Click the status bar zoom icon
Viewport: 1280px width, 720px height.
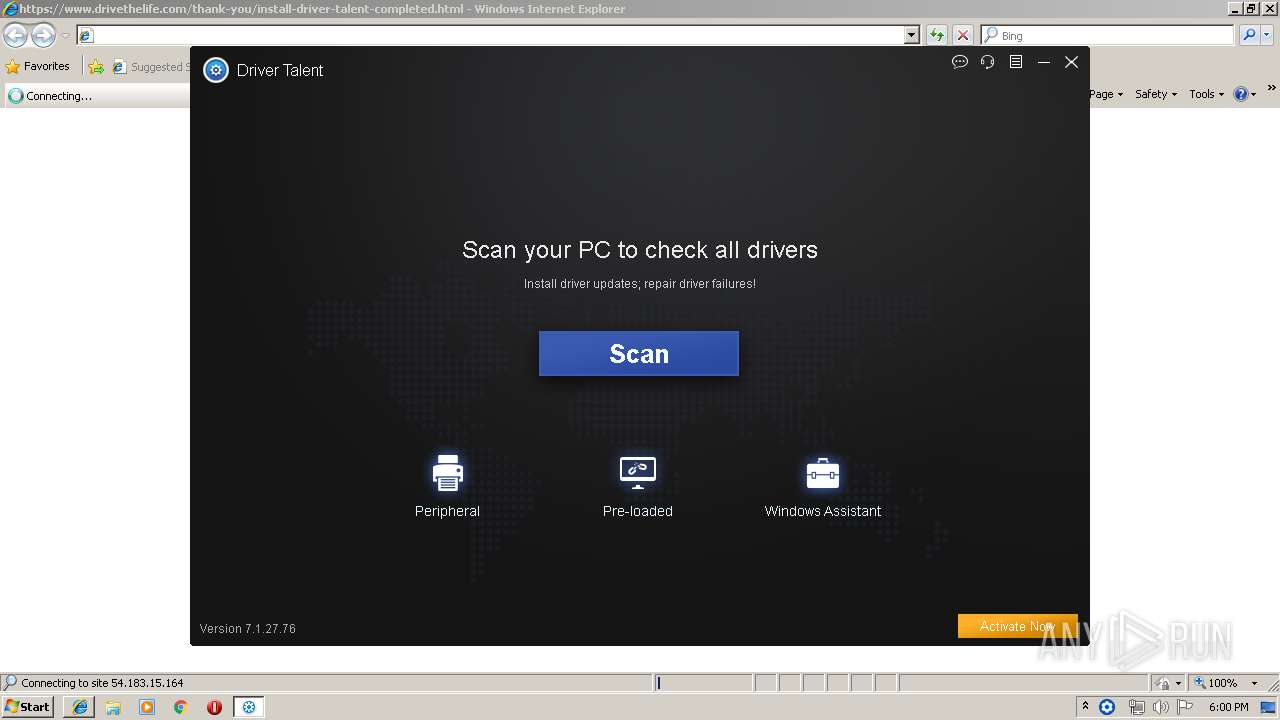tap(1200, 683)
